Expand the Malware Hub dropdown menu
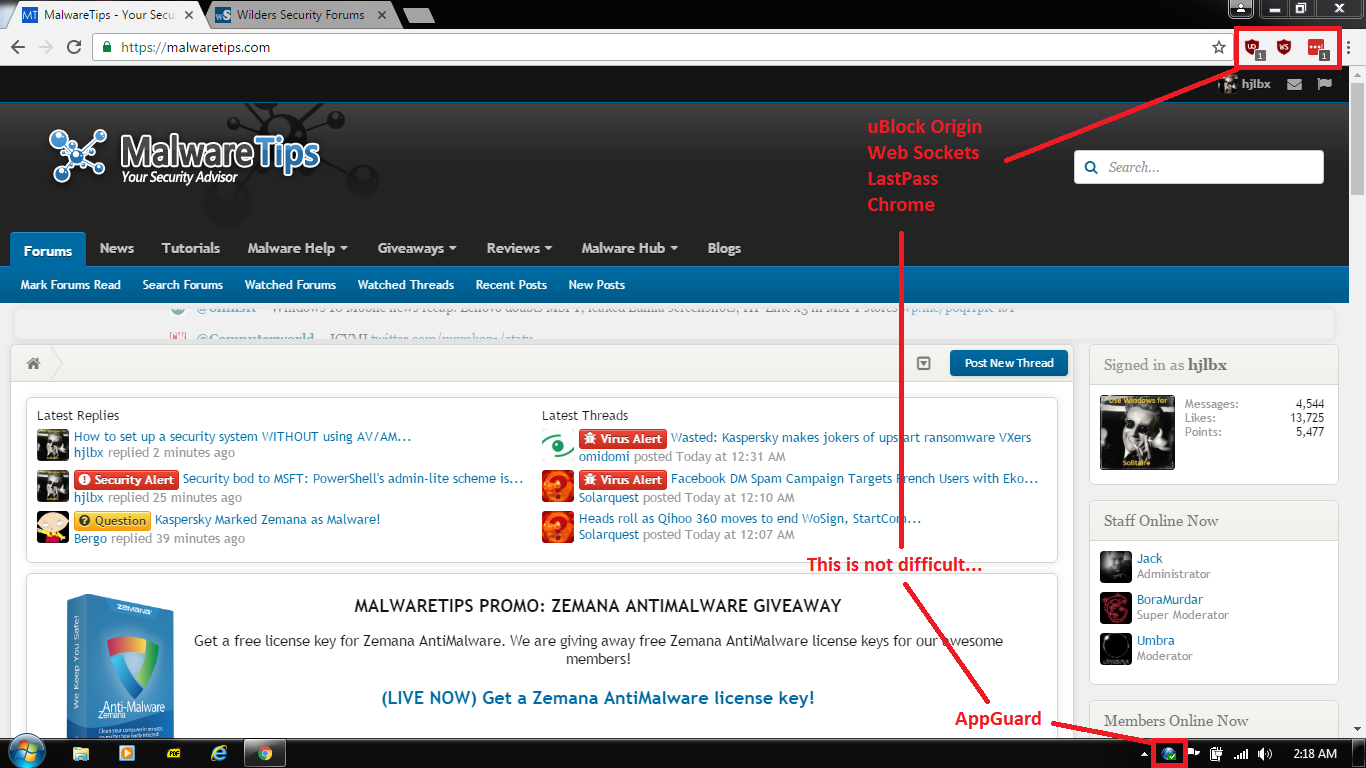The image size is (1366, 768). click(x=630, y=248)
